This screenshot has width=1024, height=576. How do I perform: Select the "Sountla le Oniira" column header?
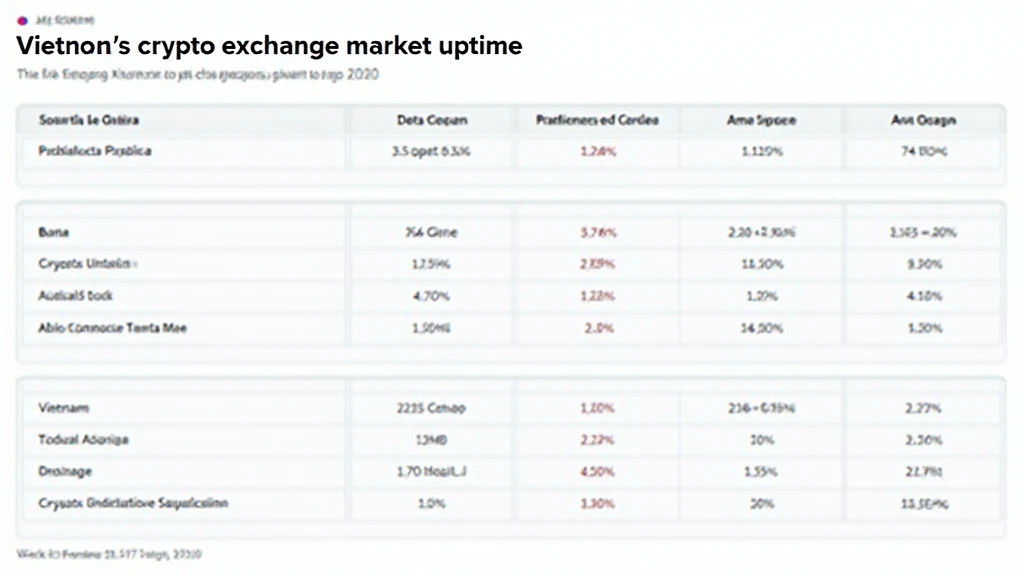89,120
